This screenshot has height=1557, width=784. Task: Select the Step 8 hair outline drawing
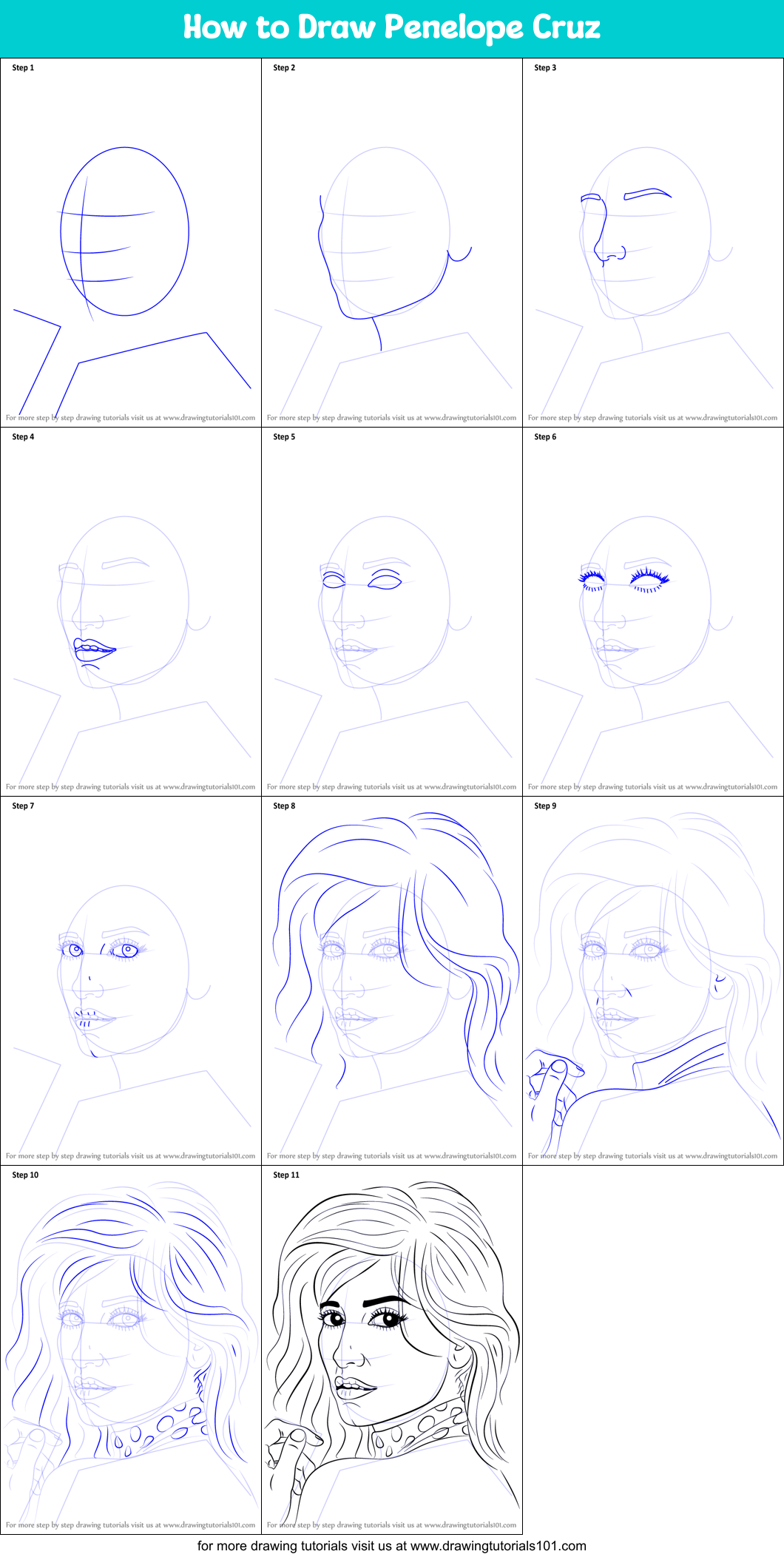click(x=392, y=982)
